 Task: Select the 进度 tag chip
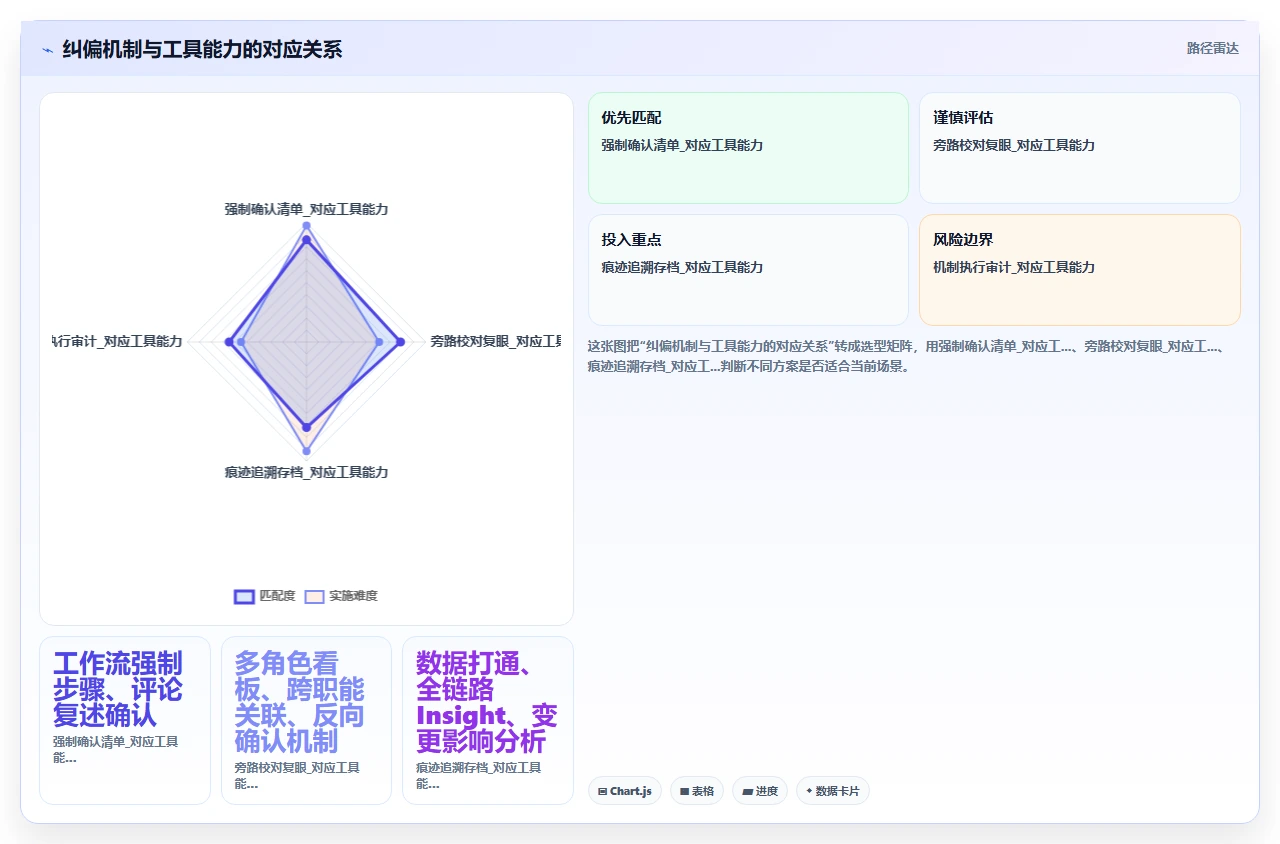(760, 791)
